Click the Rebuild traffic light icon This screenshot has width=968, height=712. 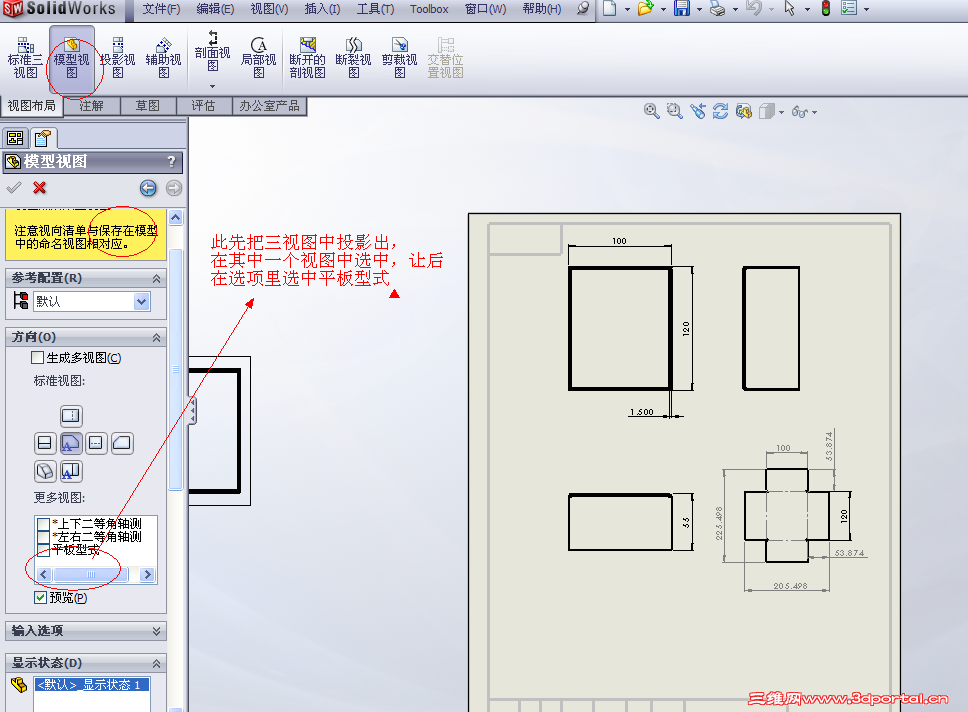tap(826, 9)
